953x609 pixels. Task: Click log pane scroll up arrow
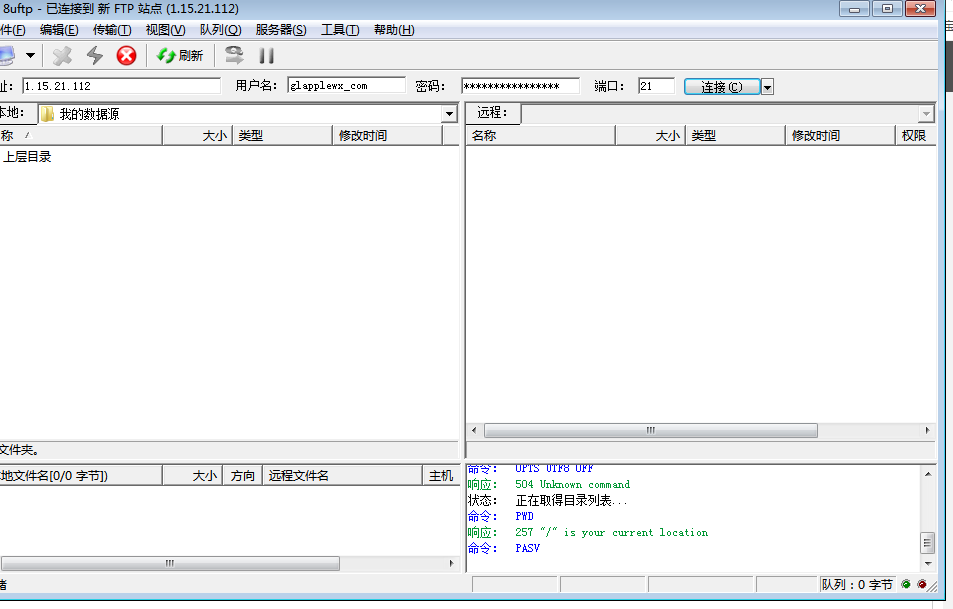(x=927, y=474)
